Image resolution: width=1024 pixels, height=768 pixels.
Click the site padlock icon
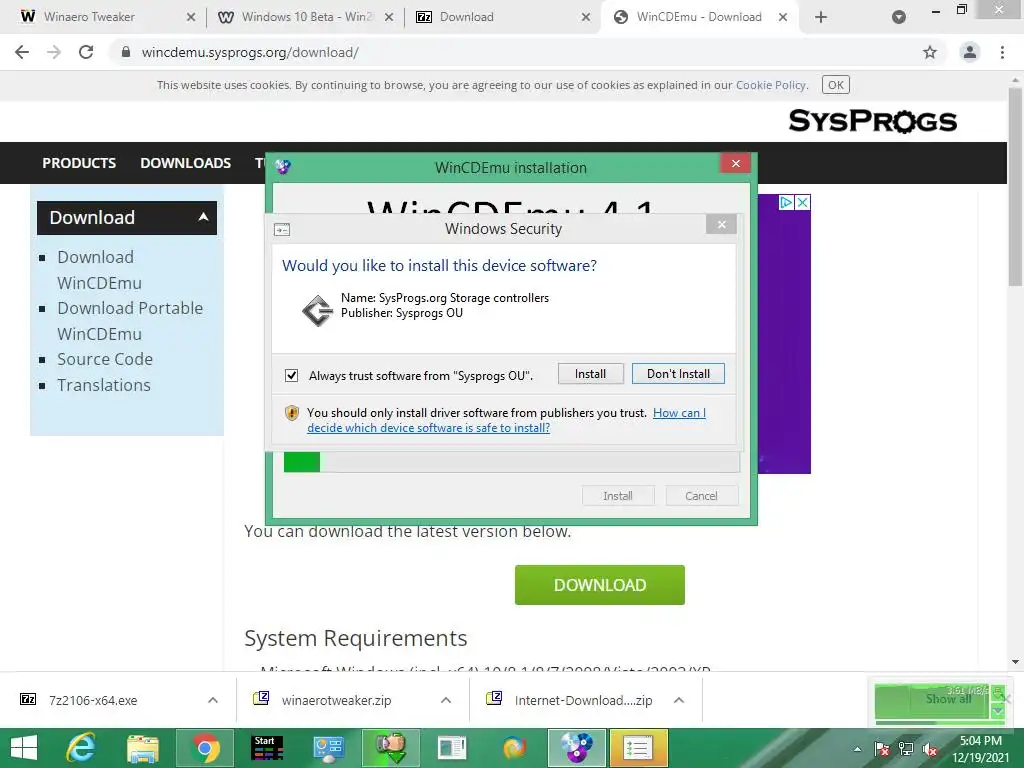(x=126, y=52)
